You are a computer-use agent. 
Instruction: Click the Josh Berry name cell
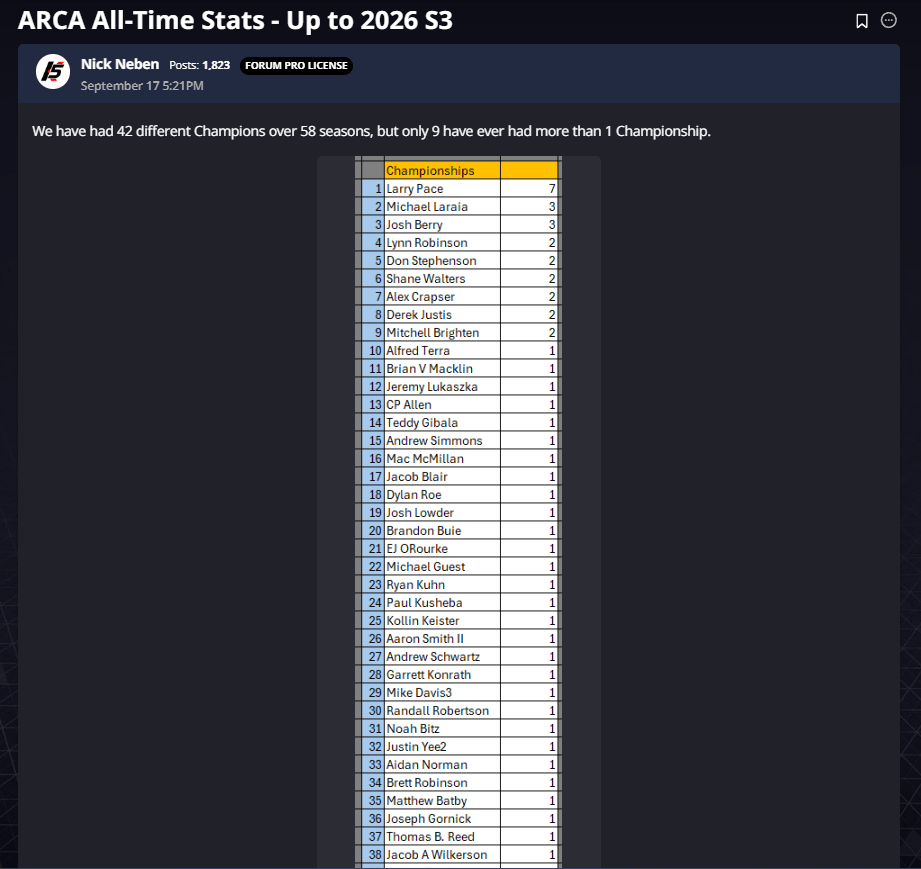point(442,224)
